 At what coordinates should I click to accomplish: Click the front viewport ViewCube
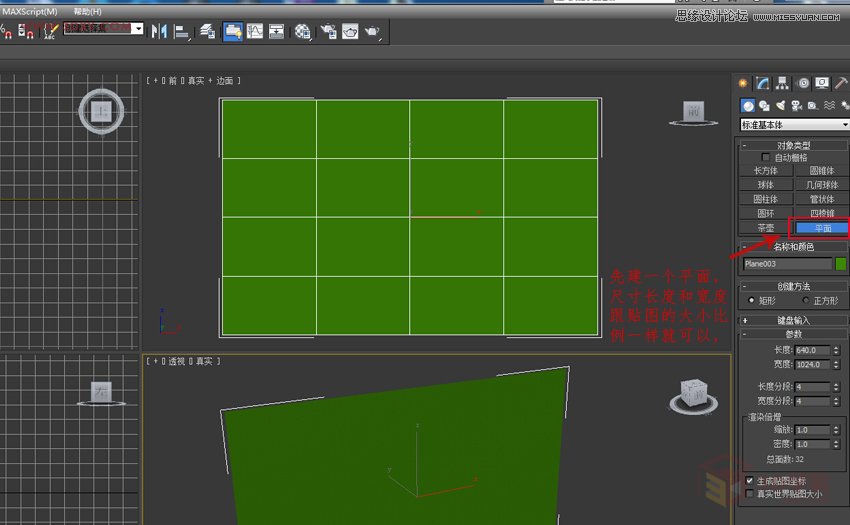tap(693, 113)
